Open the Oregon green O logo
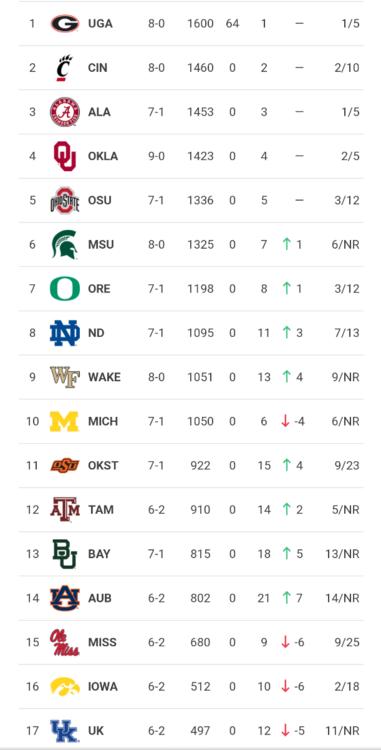This screenshot has height=750, width=381. 65,288
